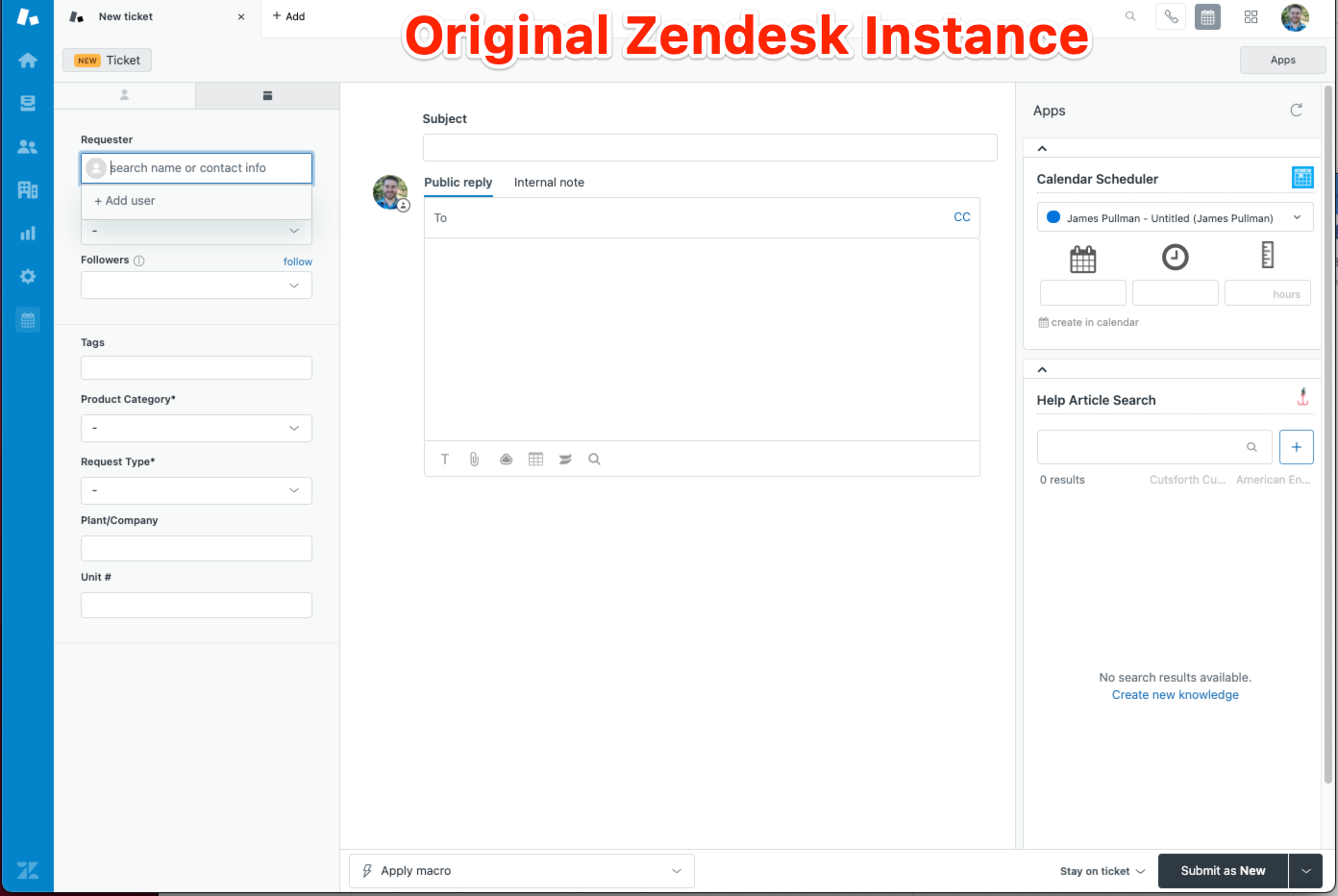Open the Customers icon in sidebar
1338x896 pixels.
(x=28, y=147)
